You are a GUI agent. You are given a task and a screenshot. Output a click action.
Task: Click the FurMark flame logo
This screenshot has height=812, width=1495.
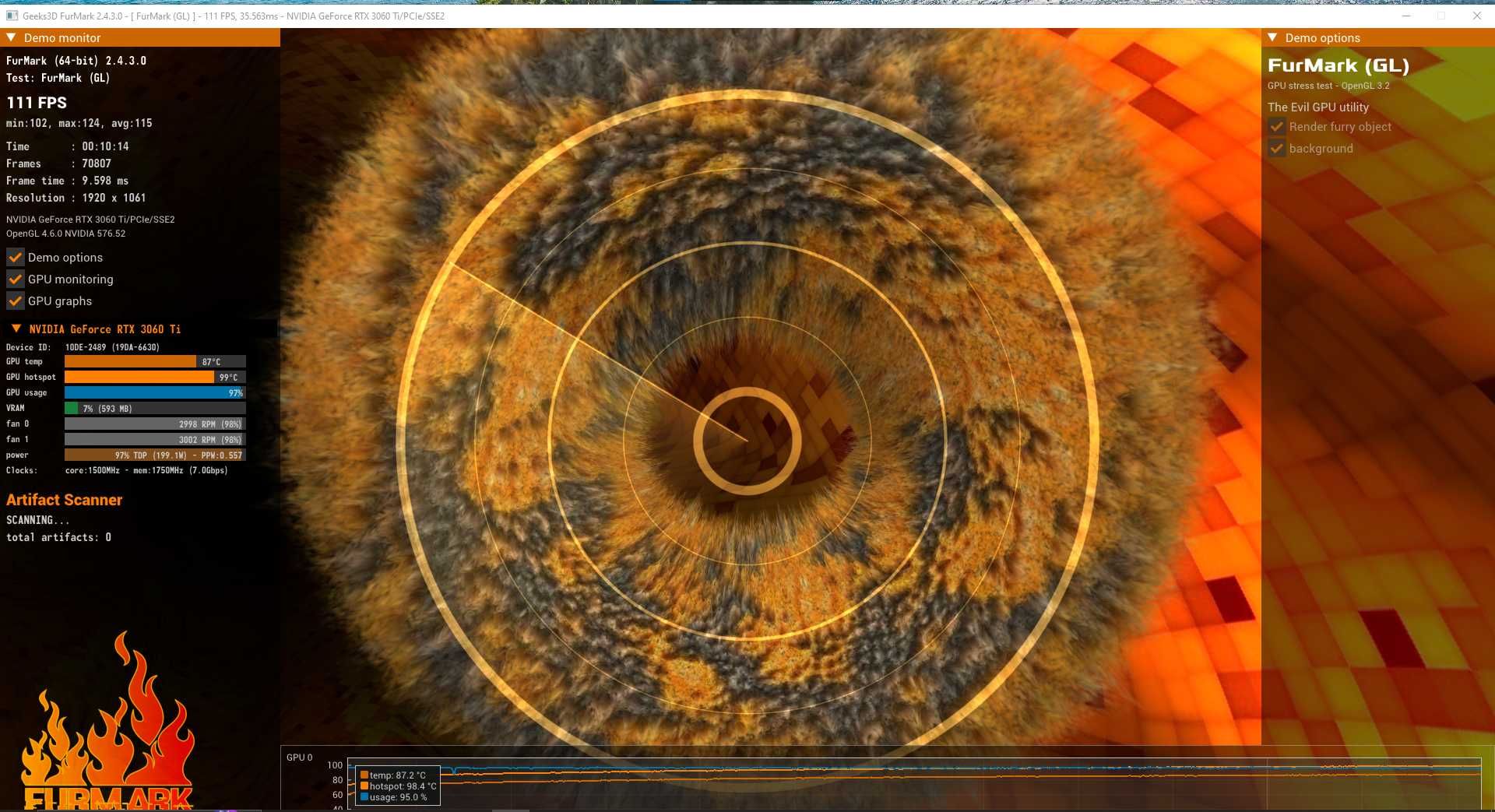107,720
